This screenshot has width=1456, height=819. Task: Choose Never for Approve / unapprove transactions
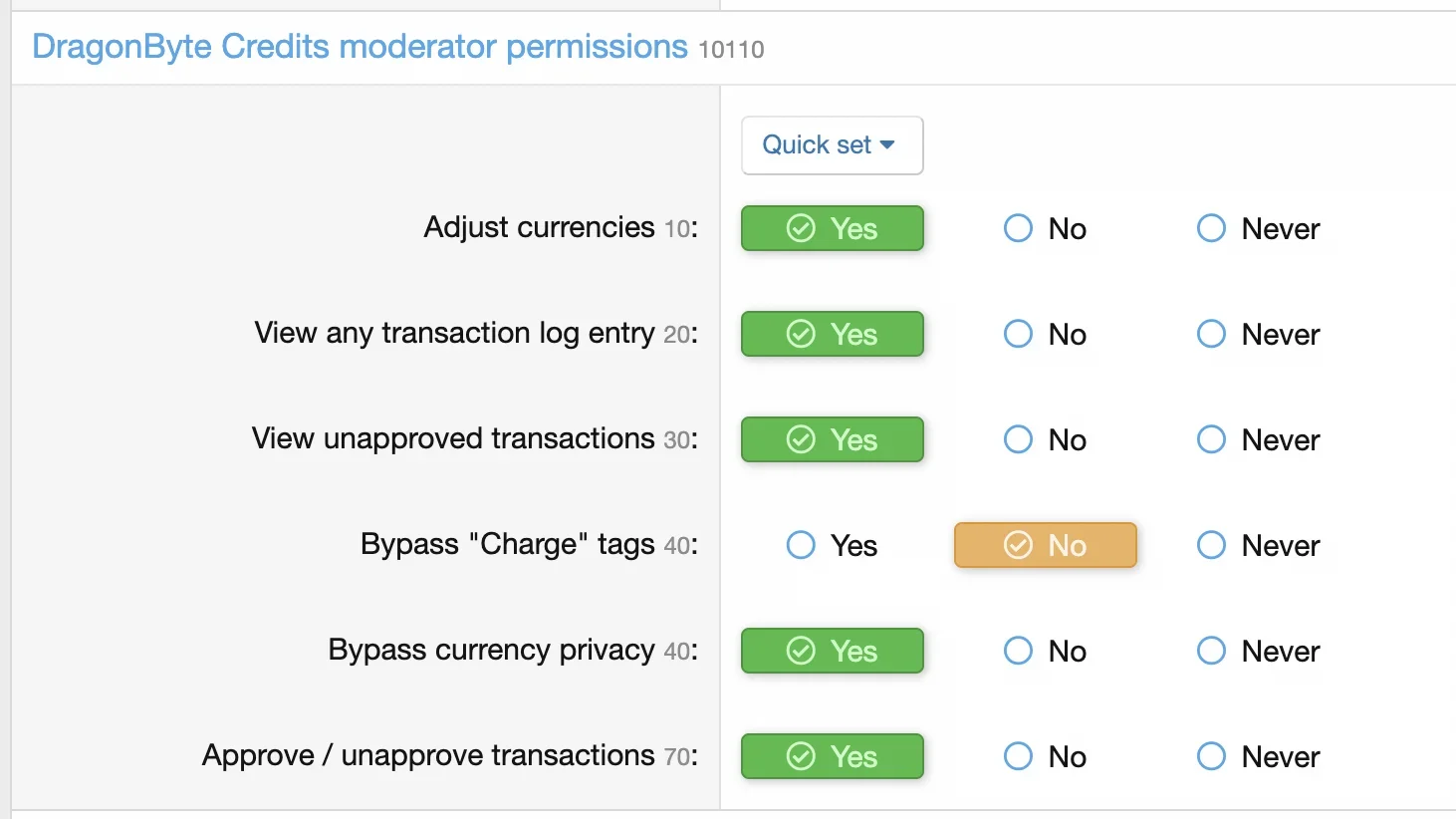[1258, 756]
